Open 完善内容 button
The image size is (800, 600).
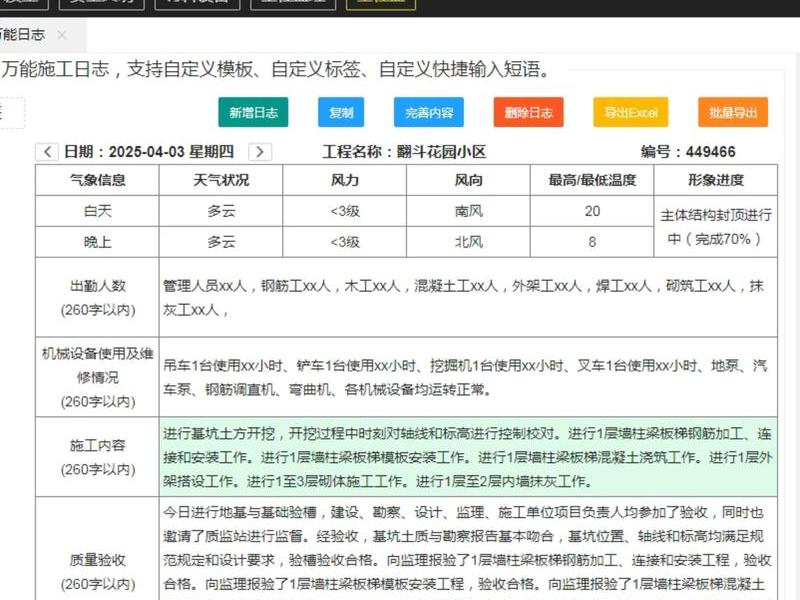point(429,112)
